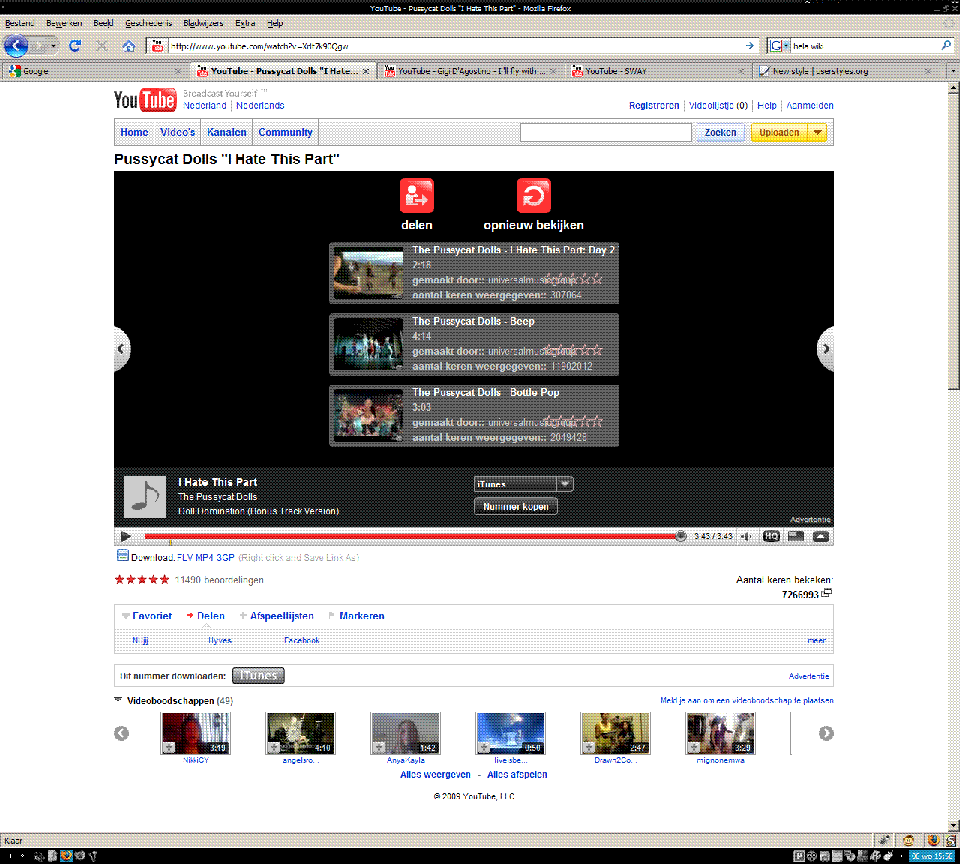Collapse the Videoboodschappen section triangle

pos(118,699)
